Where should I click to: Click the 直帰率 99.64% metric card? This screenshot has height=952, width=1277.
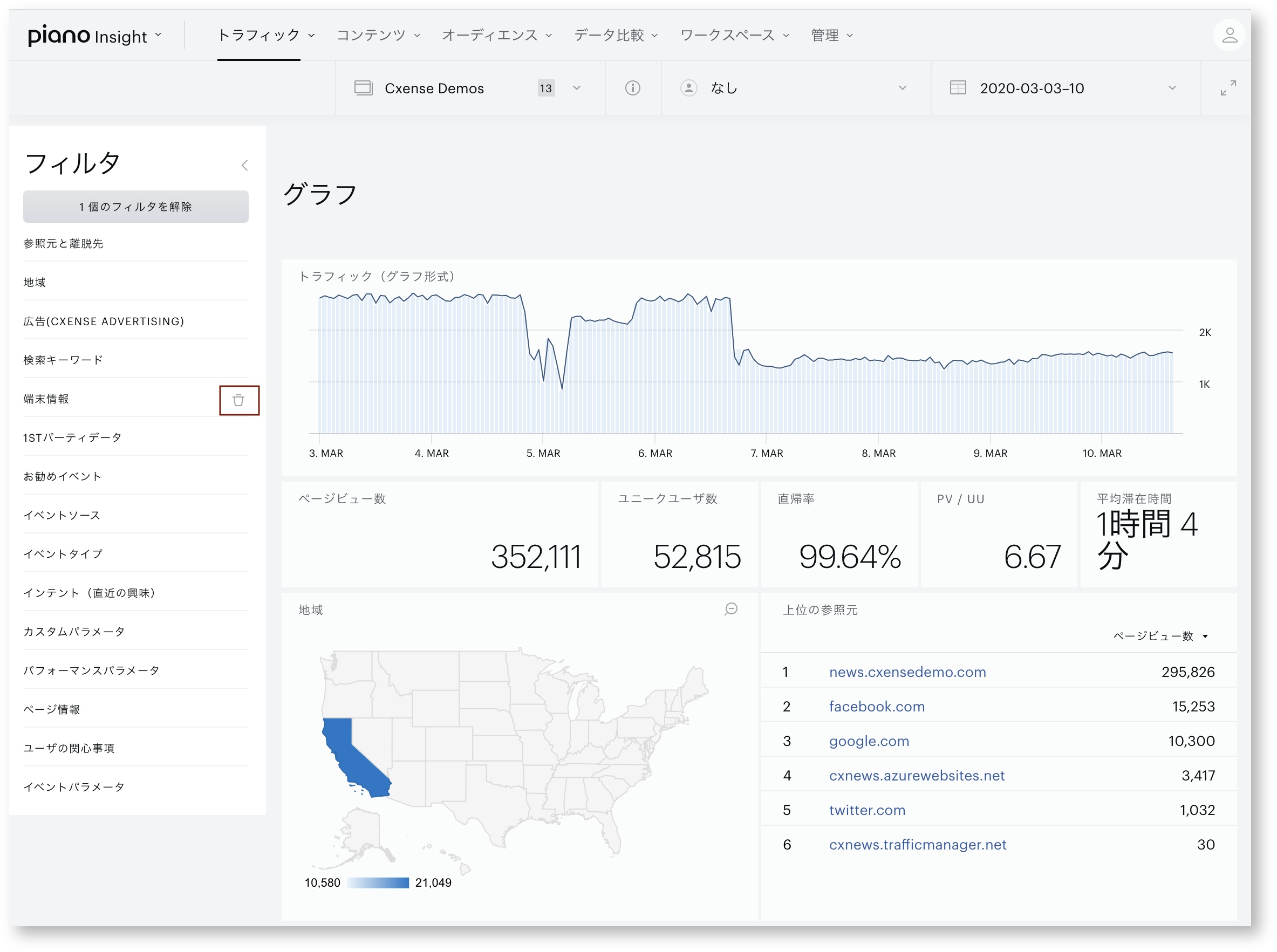[838, 534]
